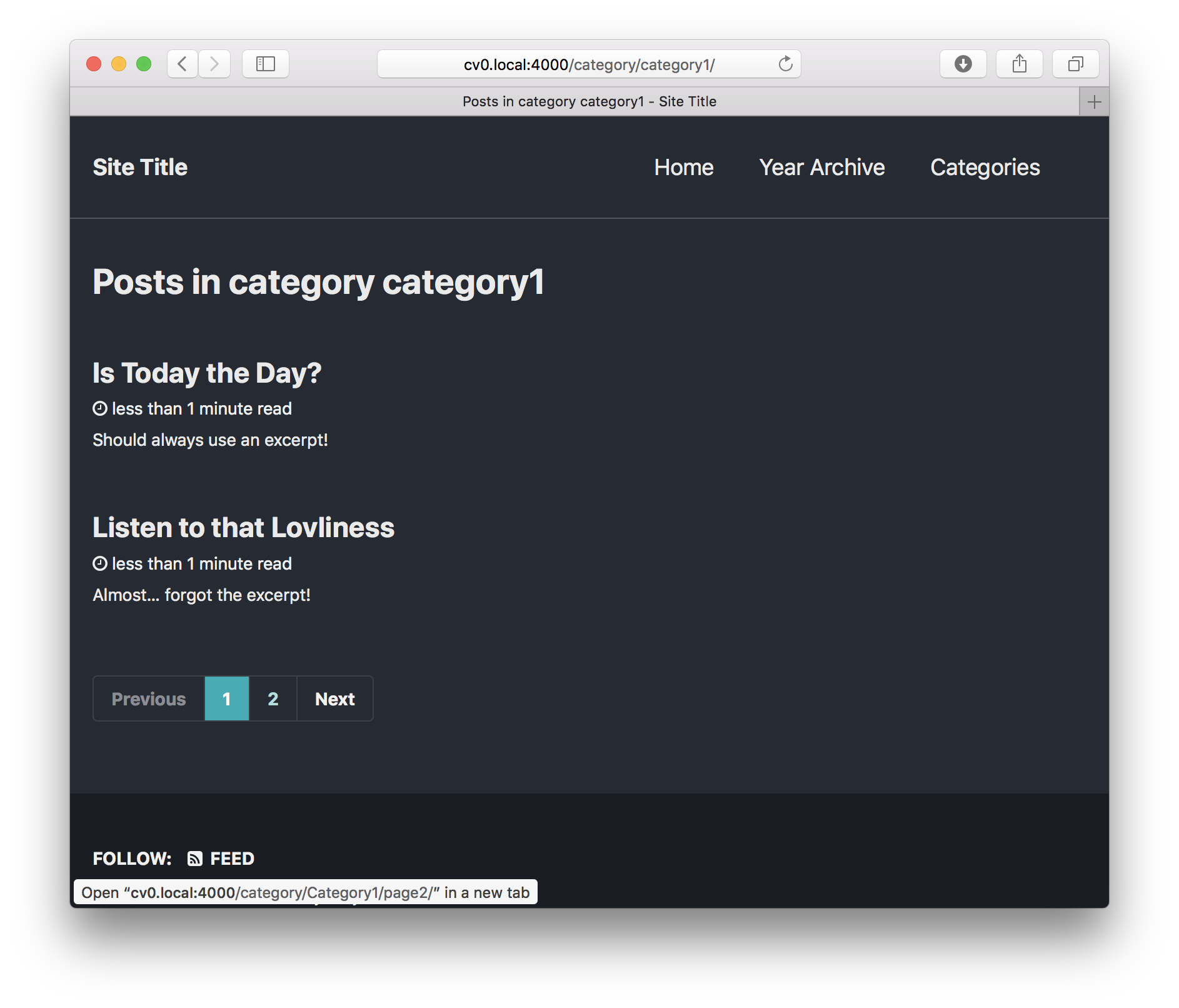
Task: Open the Categories navigation link
Action: pos(985,168)
